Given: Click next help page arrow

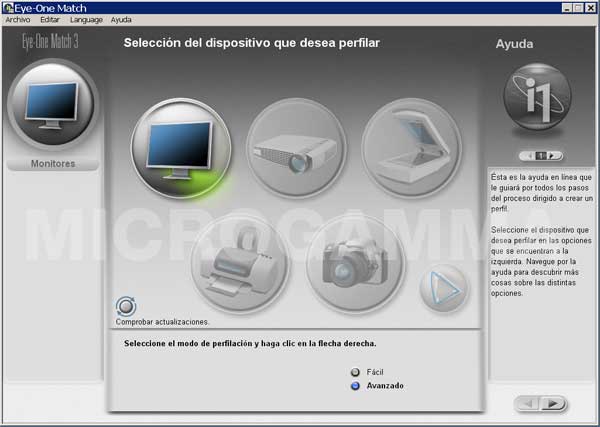Looking at the screenshot, I should 552,156.
